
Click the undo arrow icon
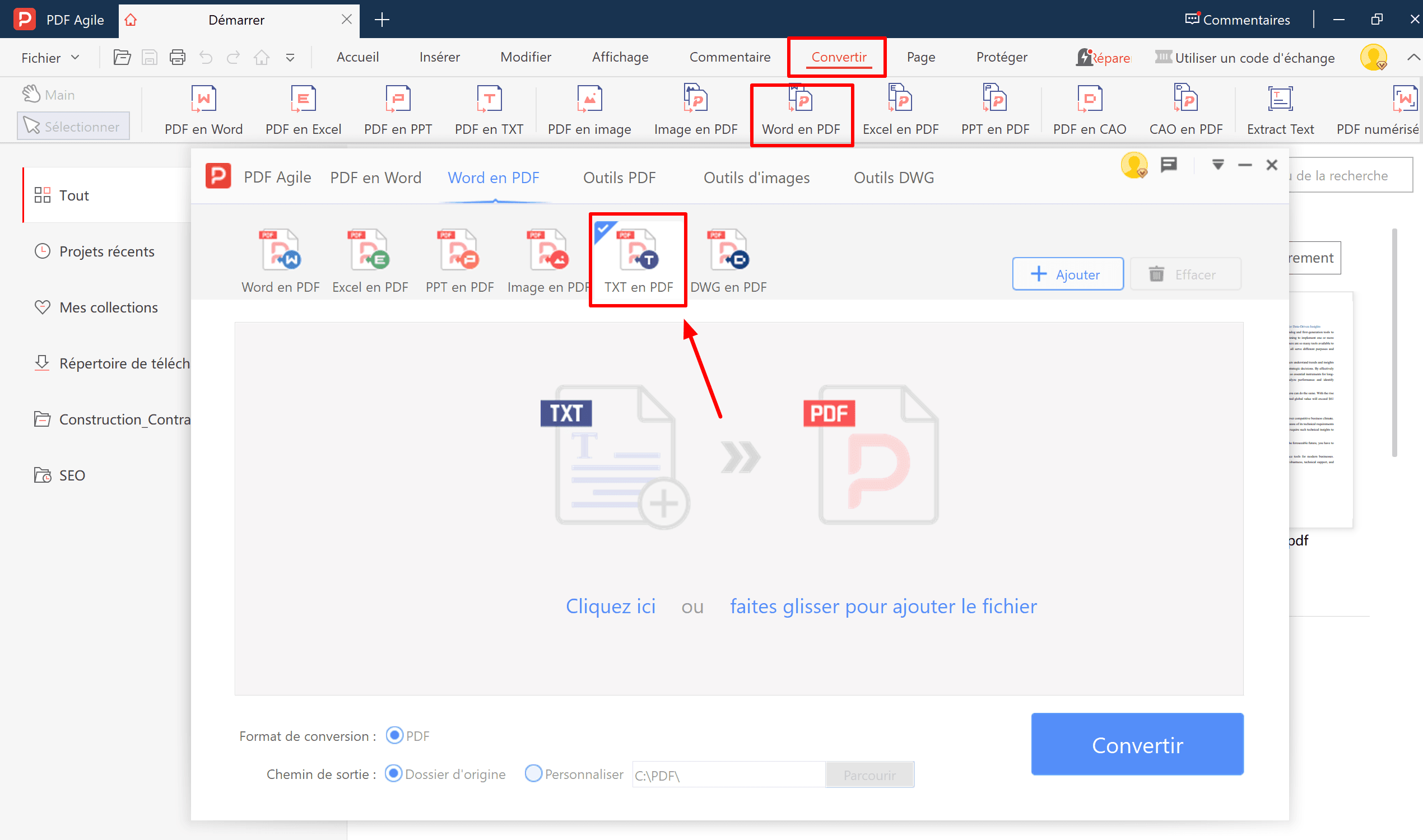[x=206, y=57]
